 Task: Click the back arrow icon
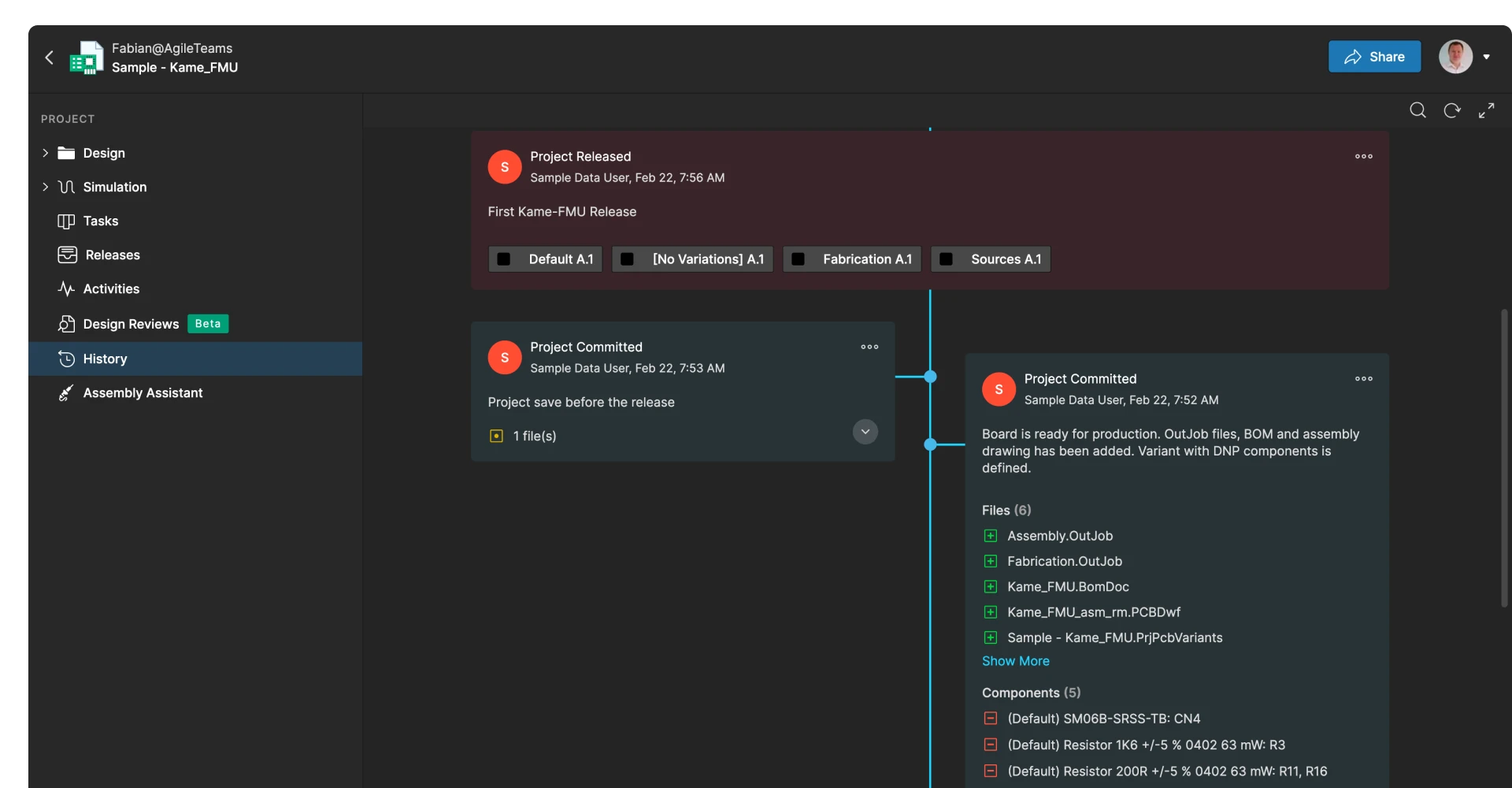coord(50,58)
